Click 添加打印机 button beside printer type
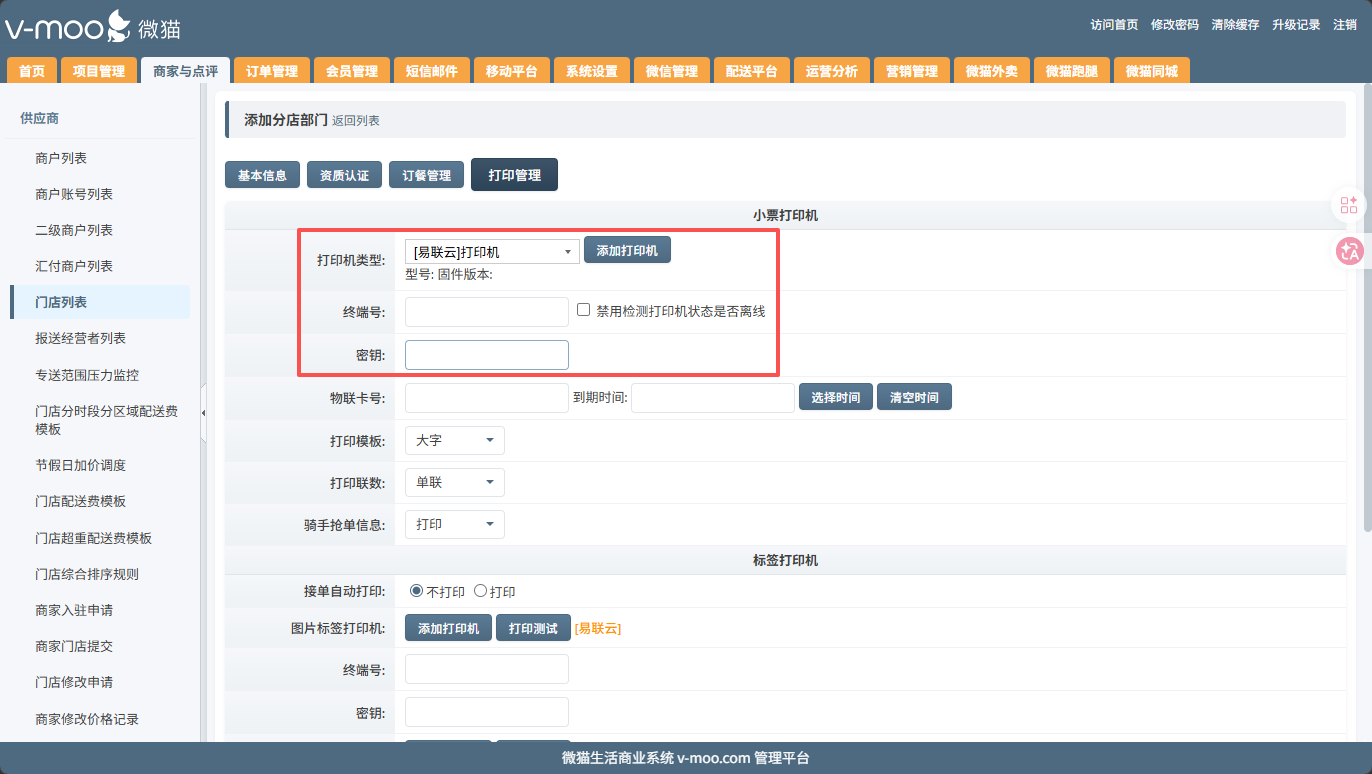This screenshot has height=774, width=1372. coord(627,251)
